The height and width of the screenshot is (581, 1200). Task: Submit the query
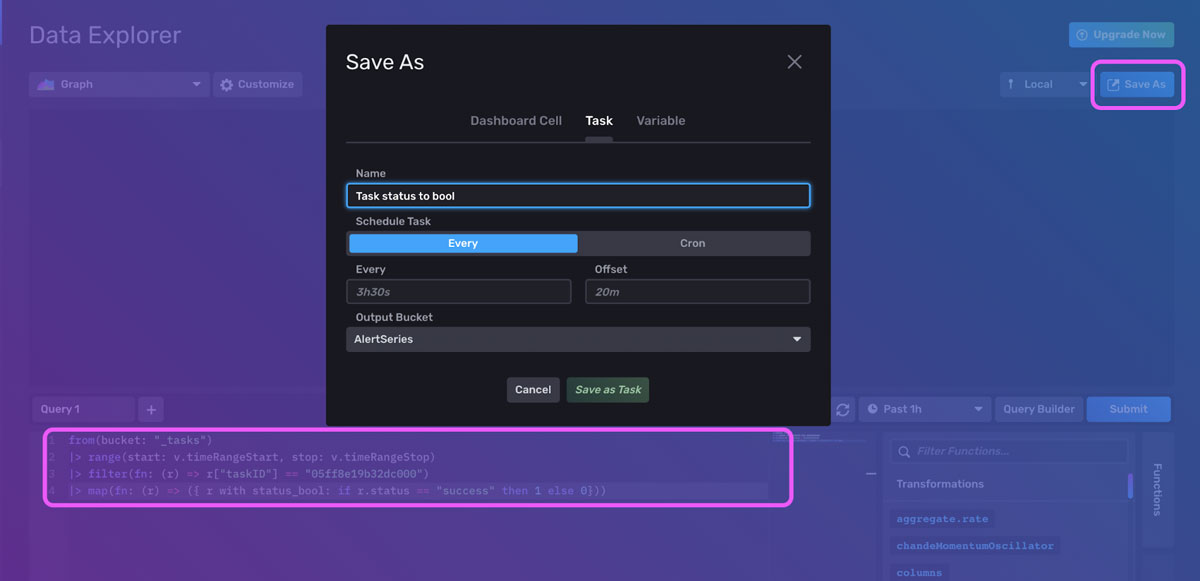(x=1128, y=409)
